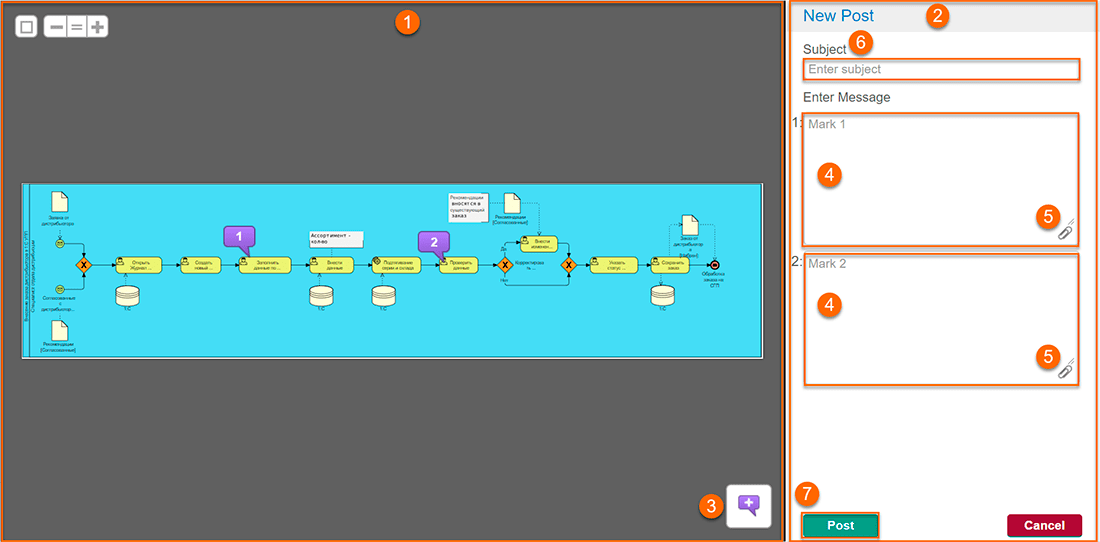Focus the Enter subject field
The width and height of the screenshot is (1100, 542).
click(940, 70)
